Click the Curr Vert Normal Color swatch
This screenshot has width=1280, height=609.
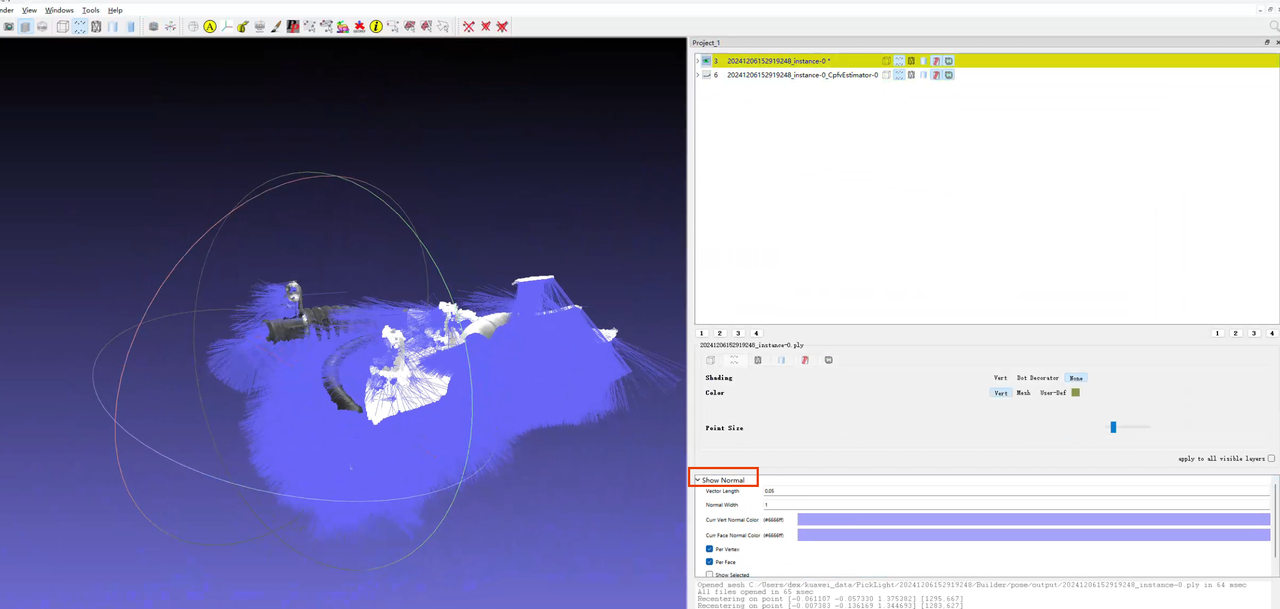tap(1032, 520)
